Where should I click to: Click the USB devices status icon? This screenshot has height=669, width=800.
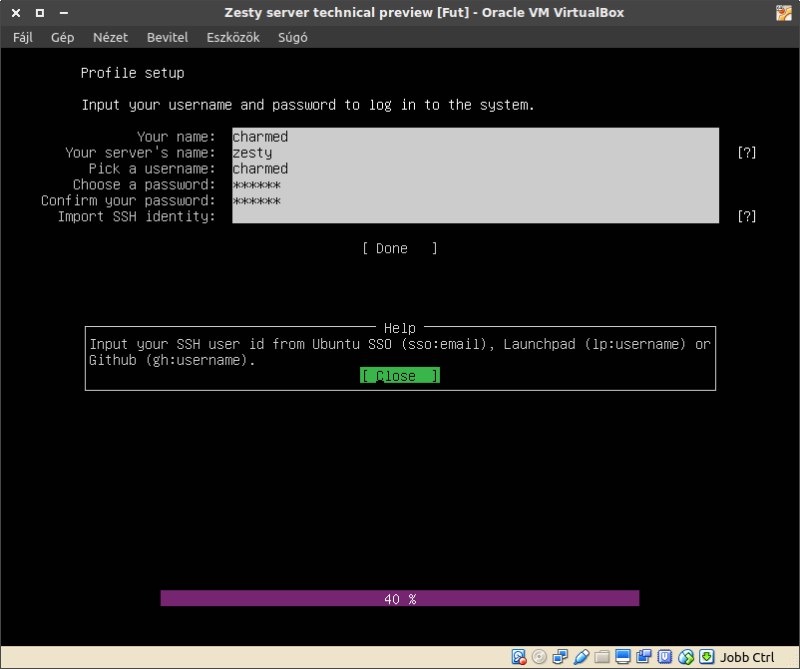[581, 657]
